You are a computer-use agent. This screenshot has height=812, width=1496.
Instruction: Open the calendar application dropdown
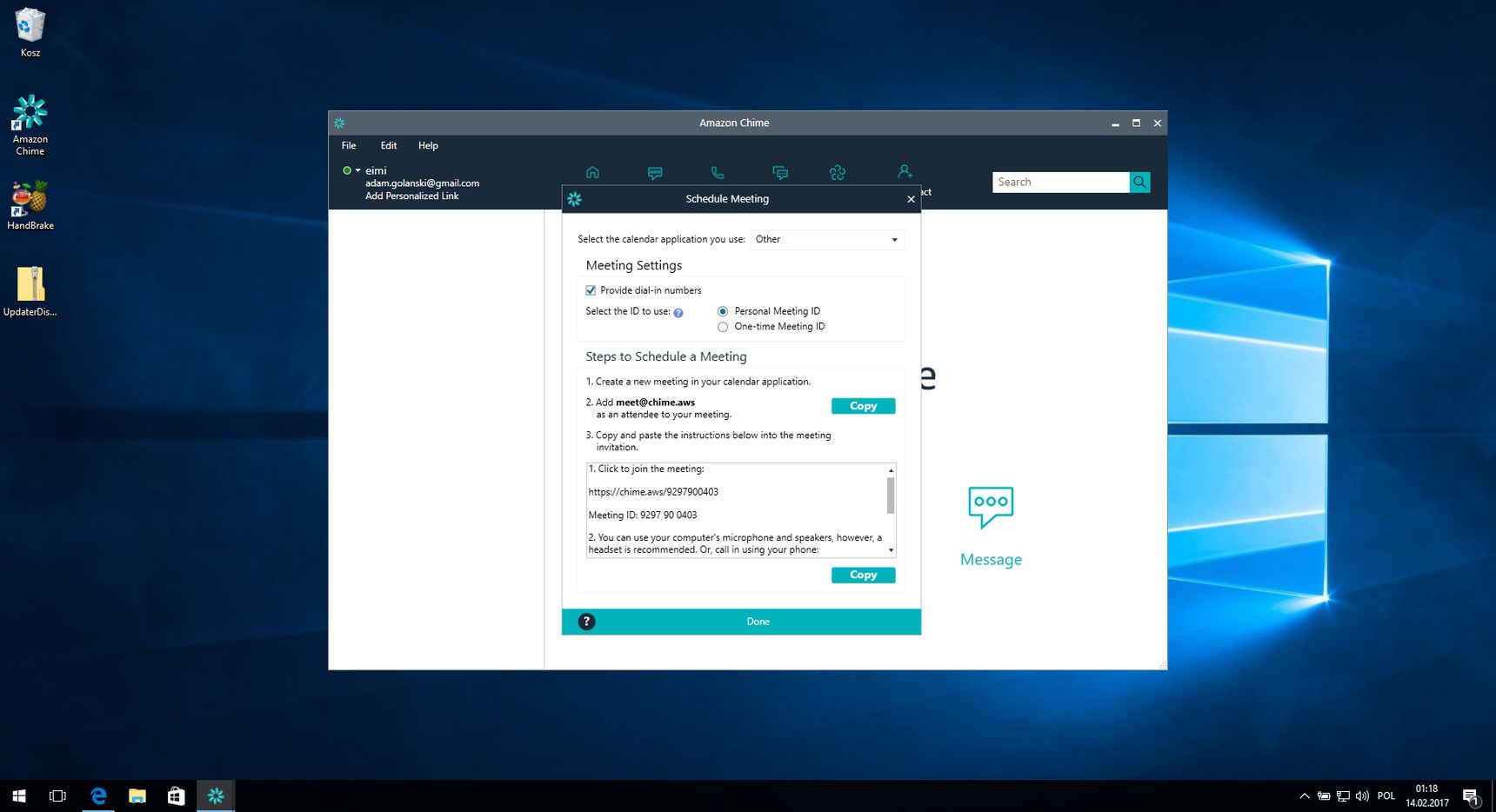827,239
